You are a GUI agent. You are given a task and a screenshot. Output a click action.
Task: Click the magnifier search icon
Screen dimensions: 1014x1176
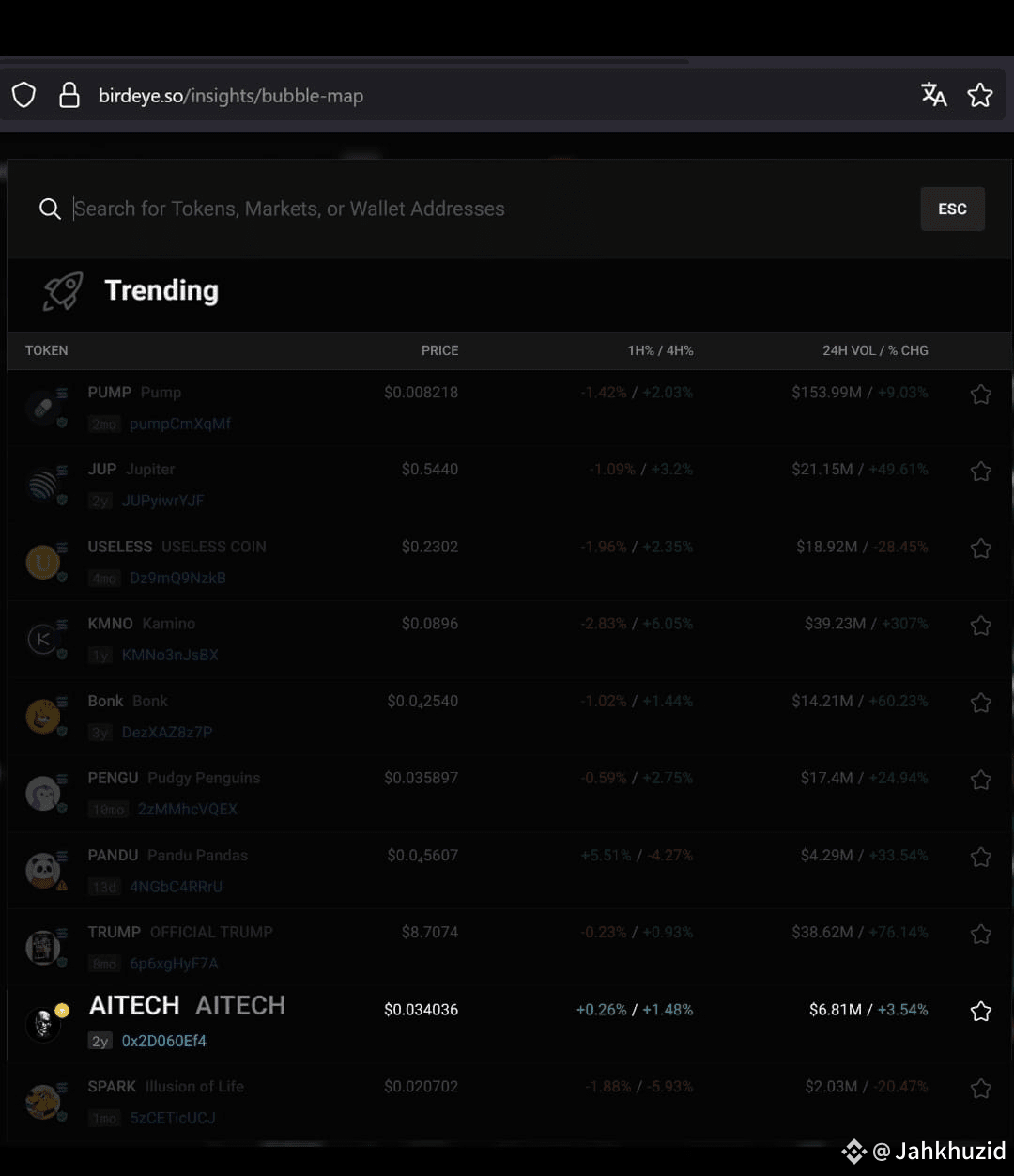click(50, 209)
